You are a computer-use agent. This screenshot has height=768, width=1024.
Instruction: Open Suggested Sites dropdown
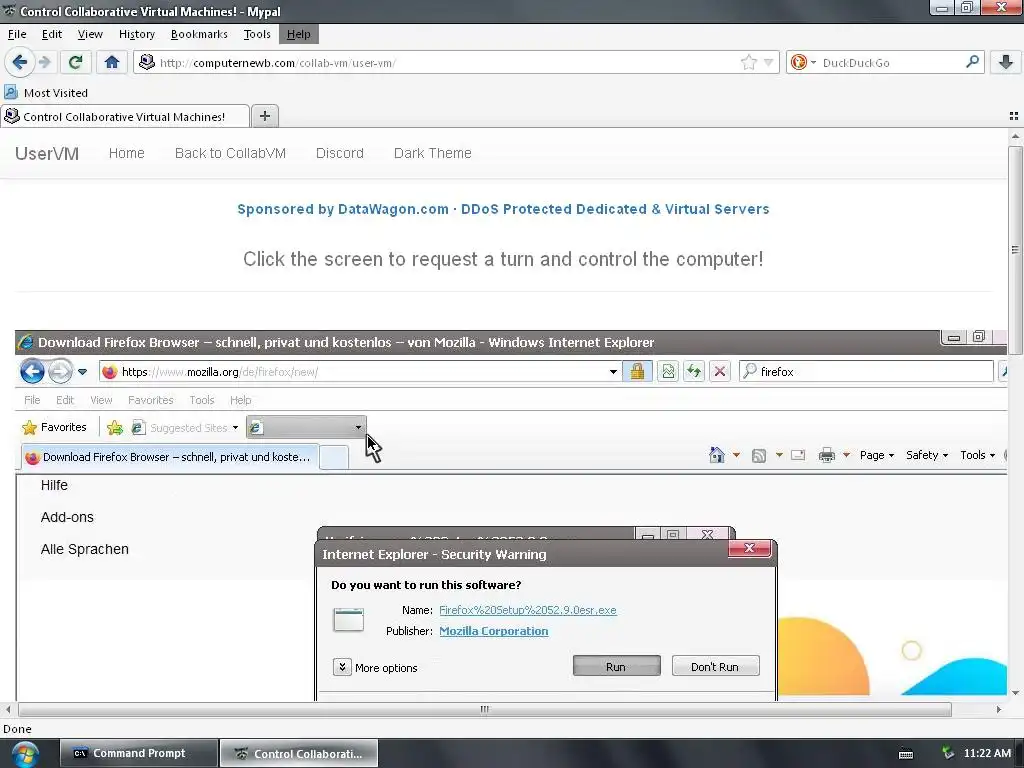point(185,428)
